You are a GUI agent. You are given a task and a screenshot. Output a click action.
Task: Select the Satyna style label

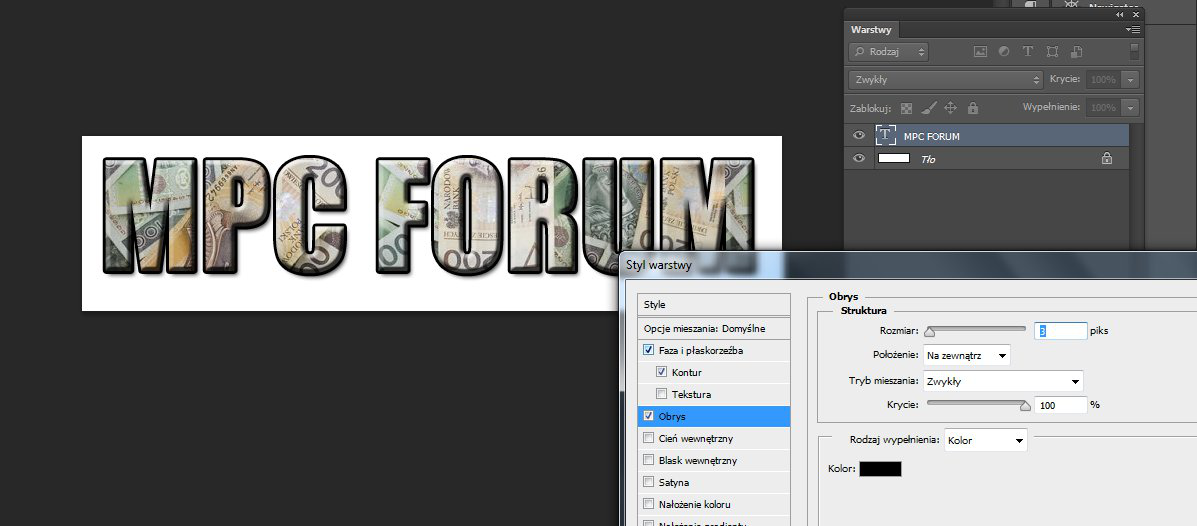(674, 482)
